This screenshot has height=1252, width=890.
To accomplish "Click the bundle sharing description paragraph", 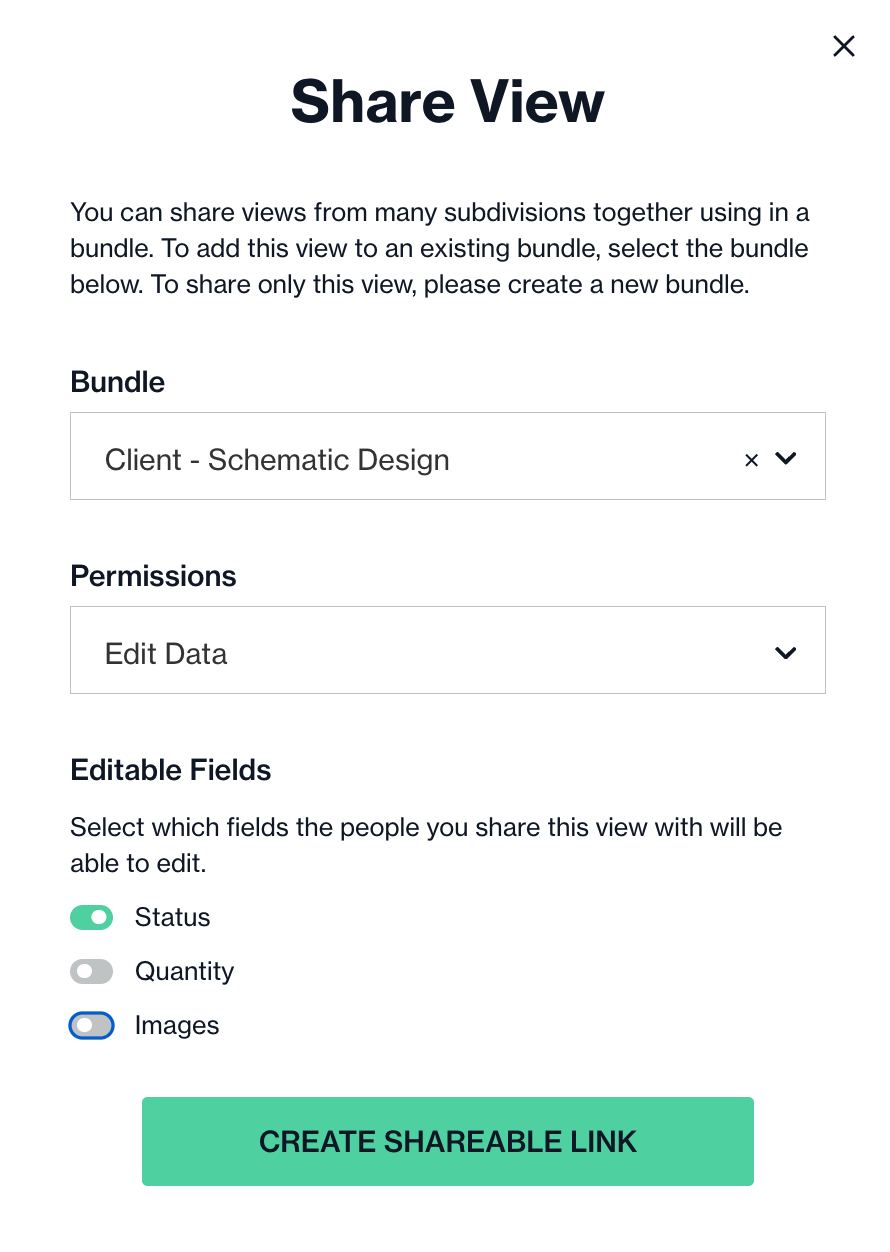I will (440, 249).
